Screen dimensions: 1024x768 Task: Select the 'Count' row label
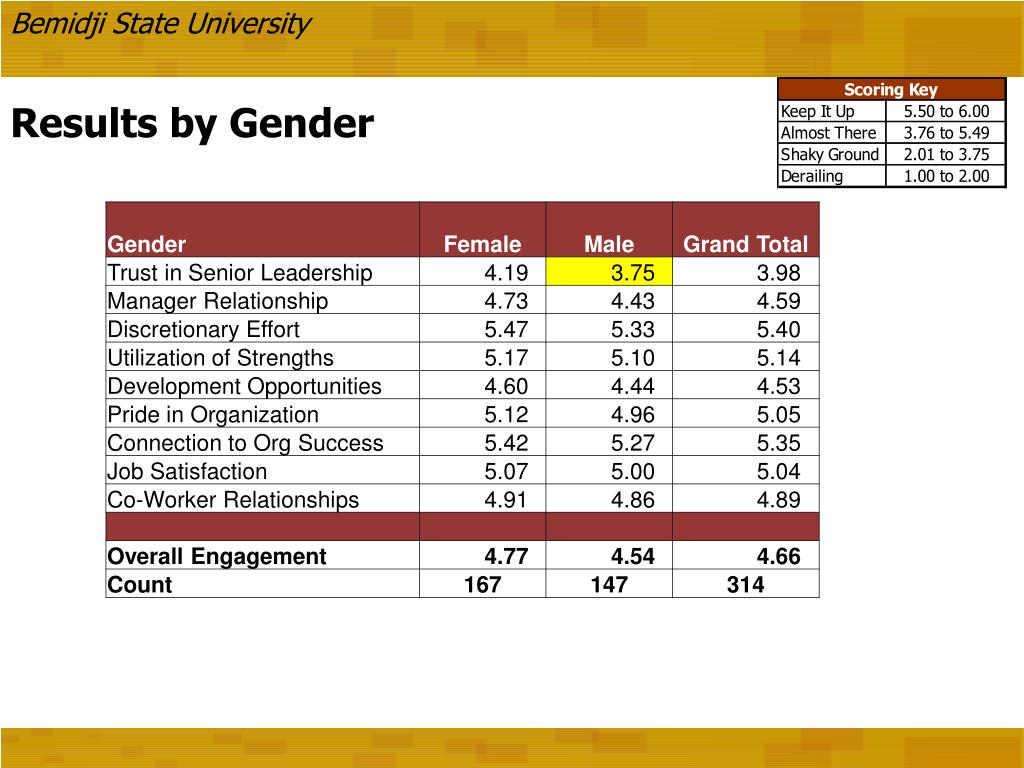tap(140, 584)
